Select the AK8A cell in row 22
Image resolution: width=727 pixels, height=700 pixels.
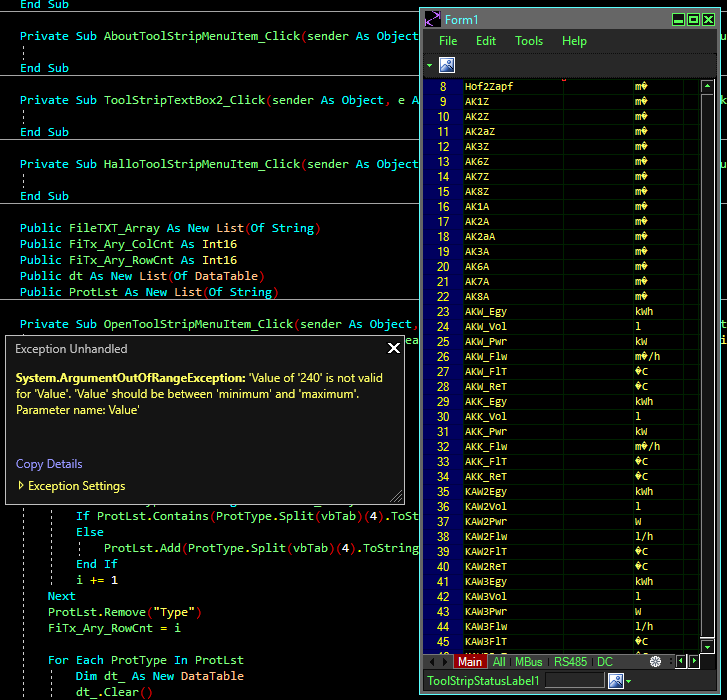(x=513, y=297)
